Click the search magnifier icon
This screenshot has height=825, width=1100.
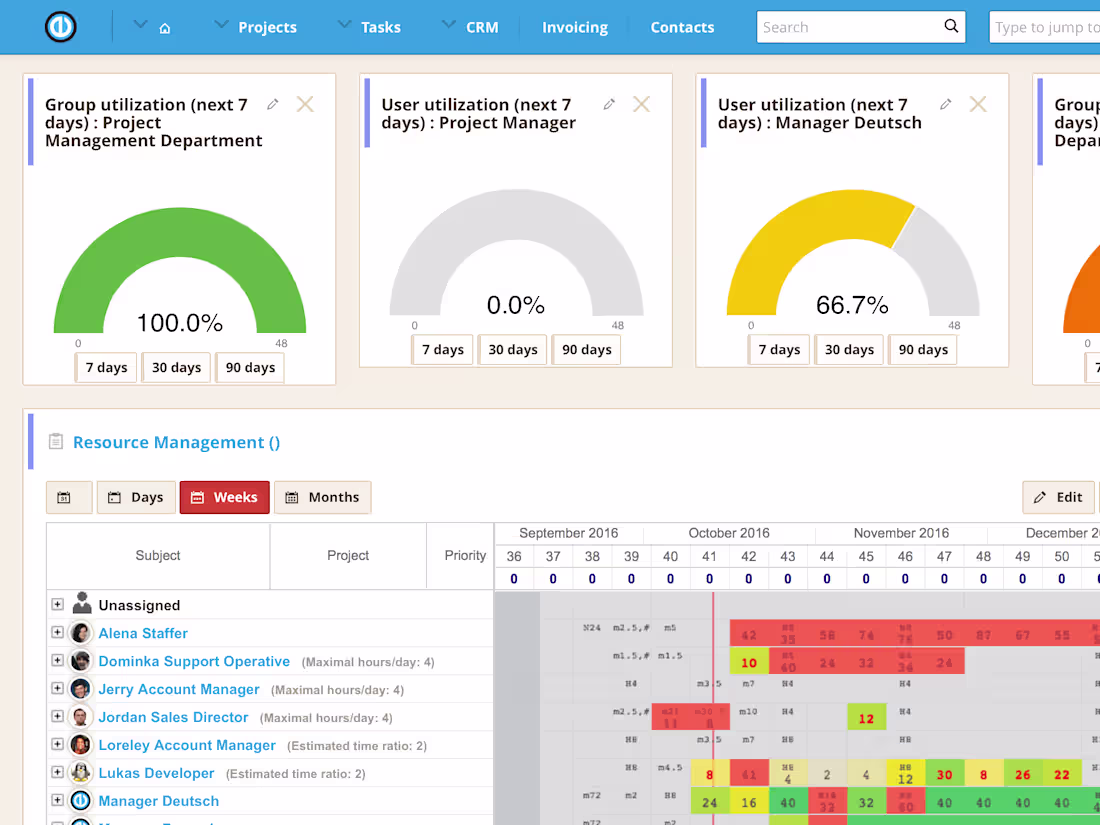click(950, 27)
